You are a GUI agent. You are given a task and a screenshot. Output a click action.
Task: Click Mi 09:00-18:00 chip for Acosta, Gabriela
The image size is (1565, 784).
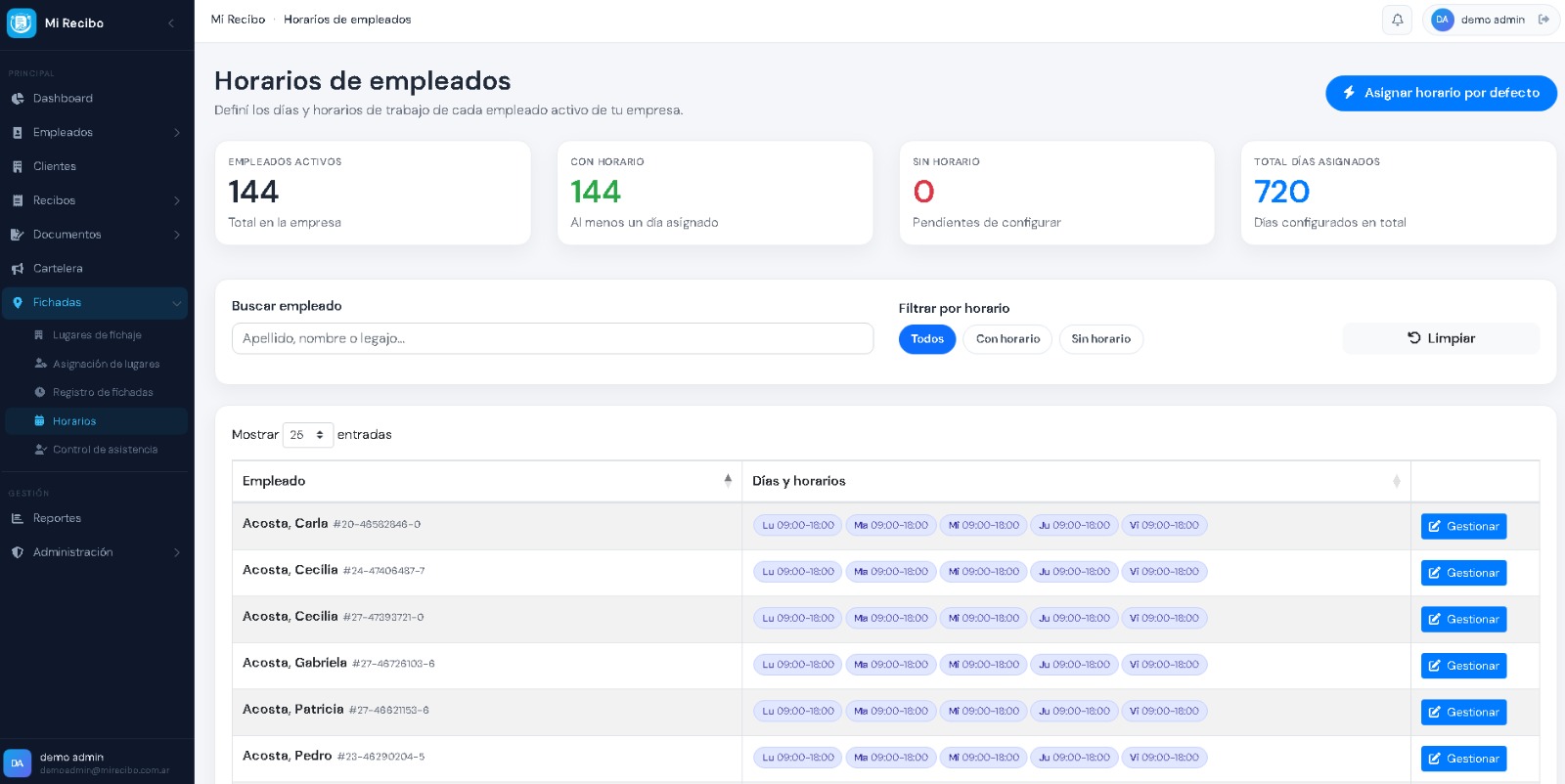click(x=984, y=665)
